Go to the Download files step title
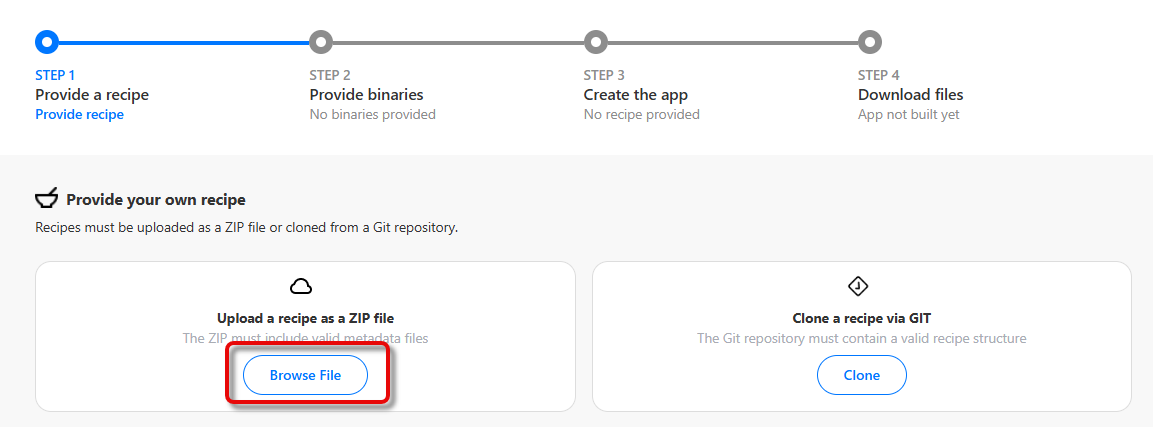The image size is (1153, 427). coord(910,94)
